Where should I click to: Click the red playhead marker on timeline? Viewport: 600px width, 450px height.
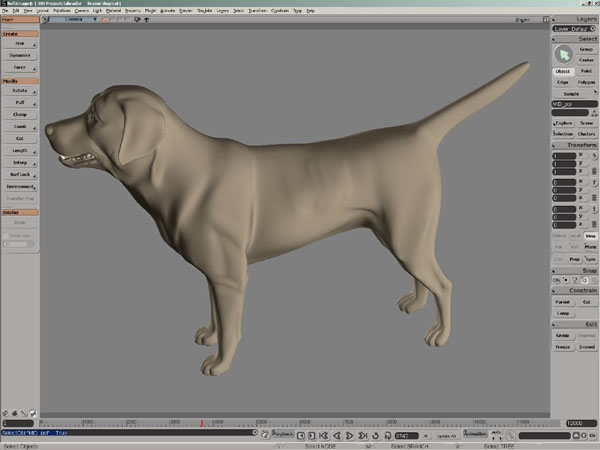tap(202, 424)
